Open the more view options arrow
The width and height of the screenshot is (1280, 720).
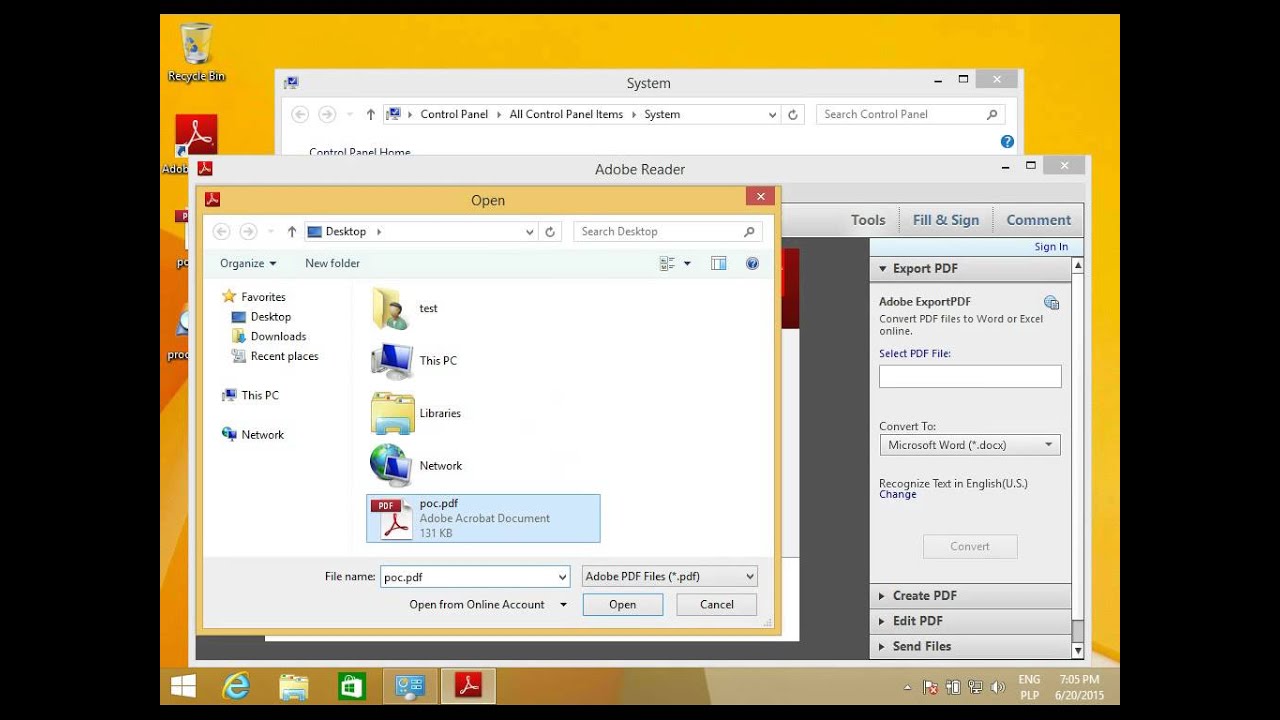687,263
